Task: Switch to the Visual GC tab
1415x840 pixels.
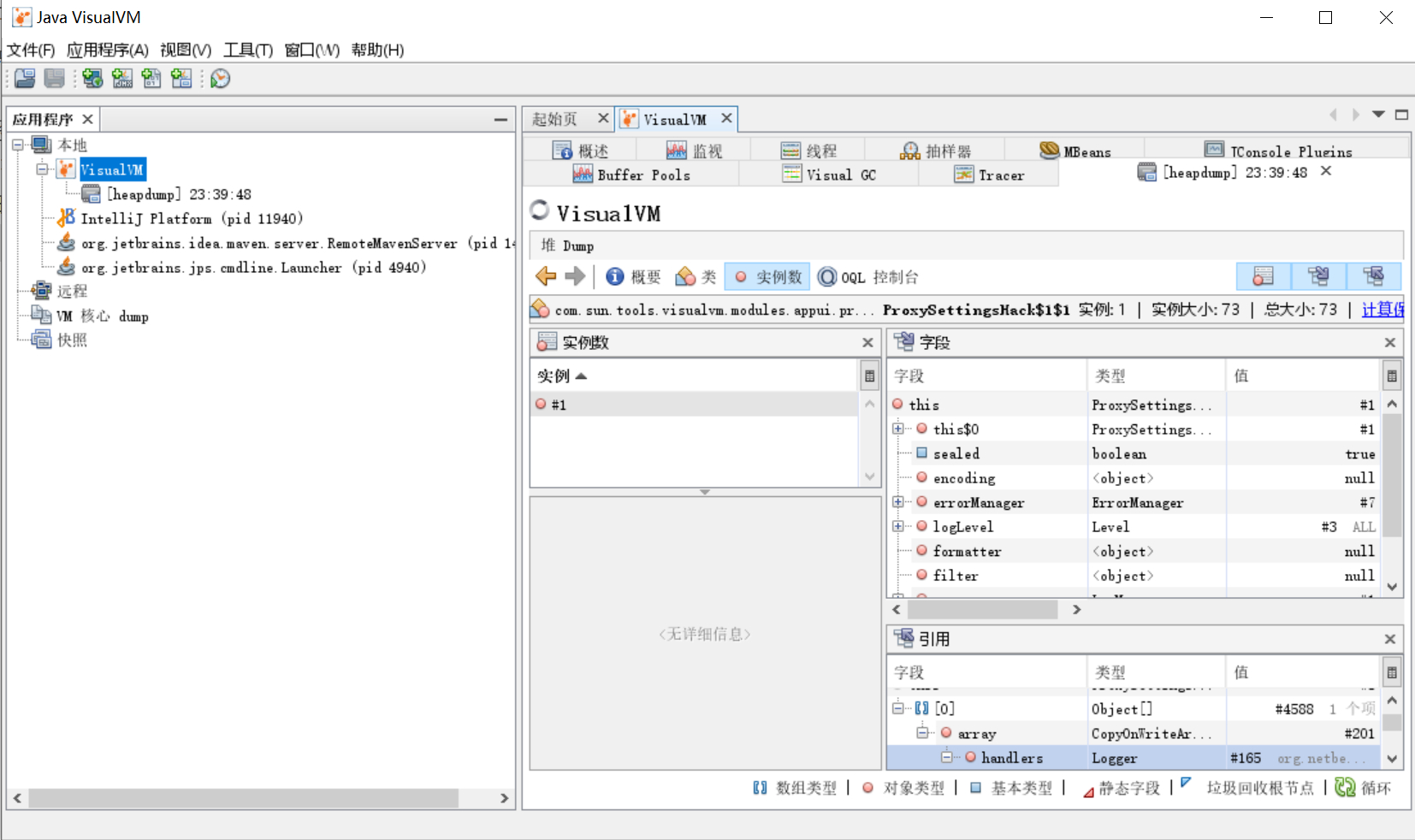Action: tap(829, 175)
